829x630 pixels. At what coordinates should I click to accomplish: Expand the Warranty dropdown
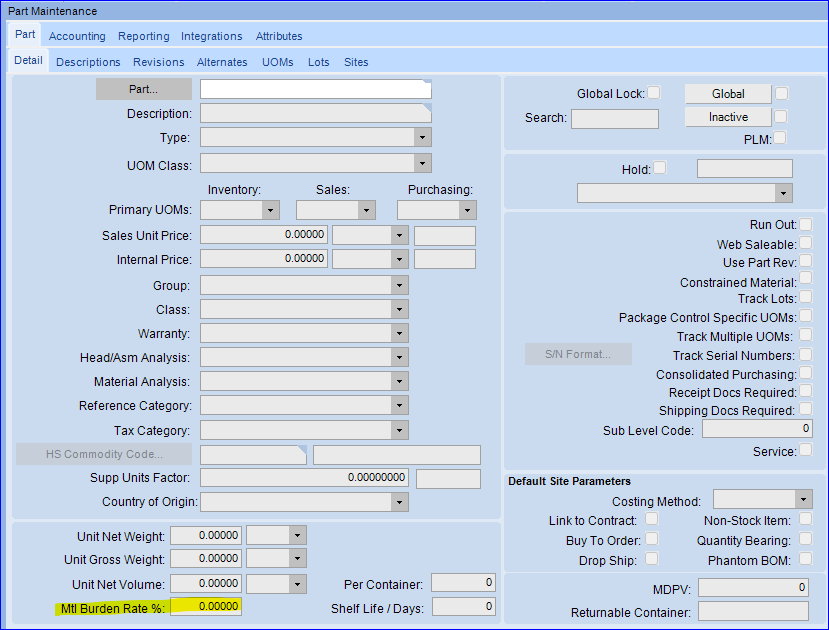400,333
